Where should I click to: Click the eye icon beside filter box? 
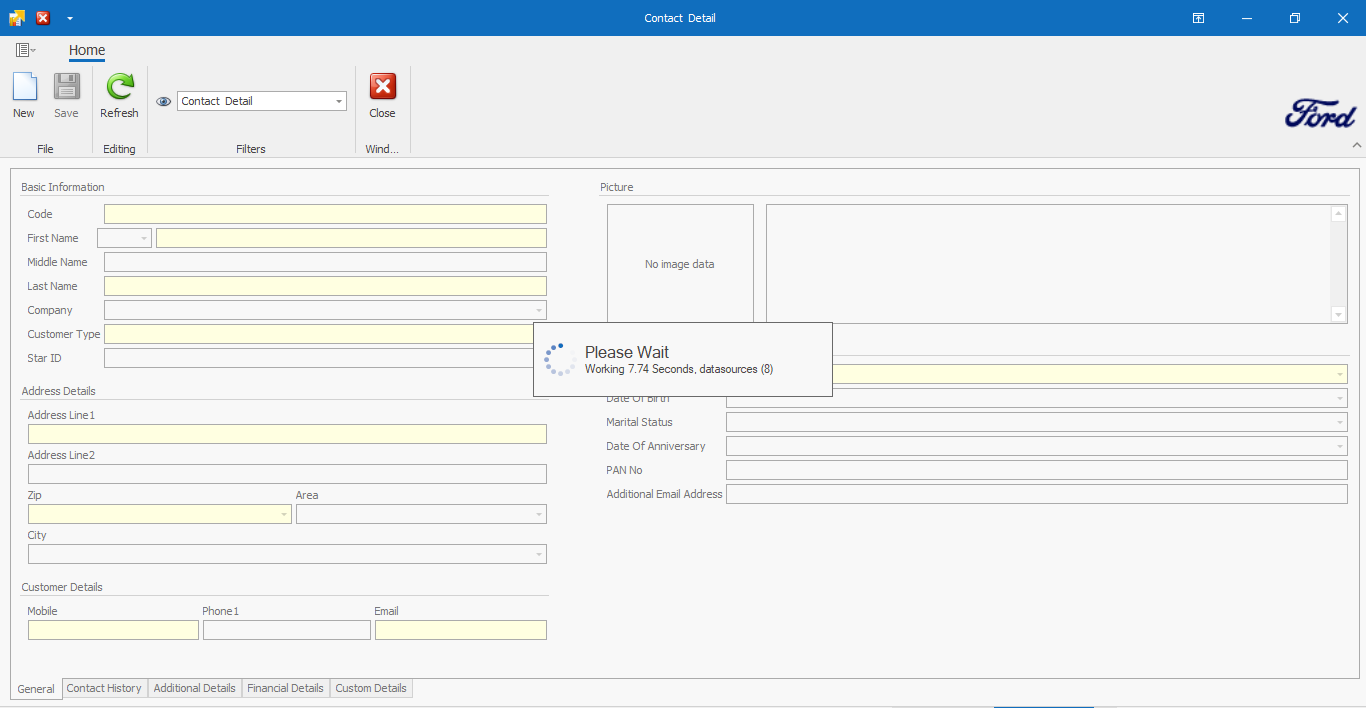[164, 102]
